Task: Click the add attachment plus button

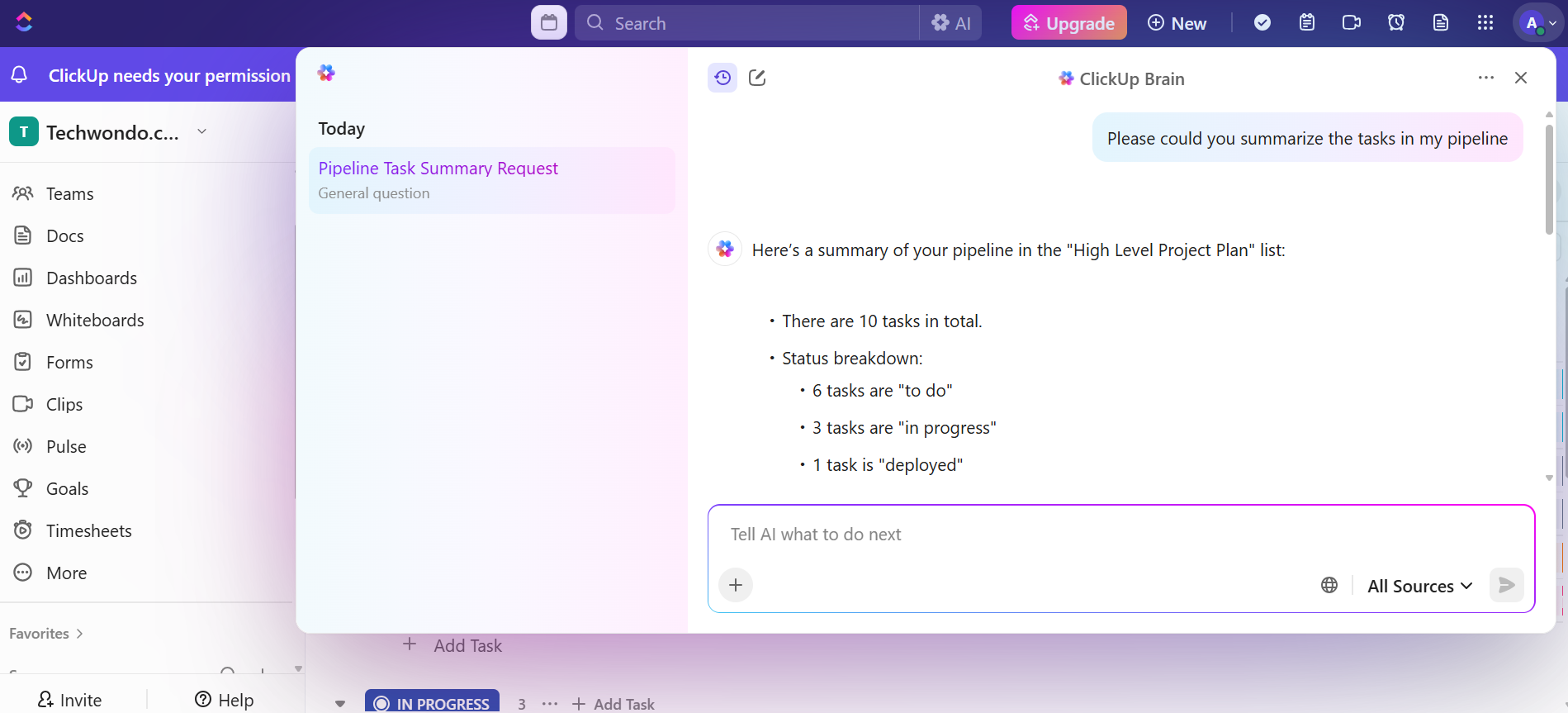Action: click(736, 586)
